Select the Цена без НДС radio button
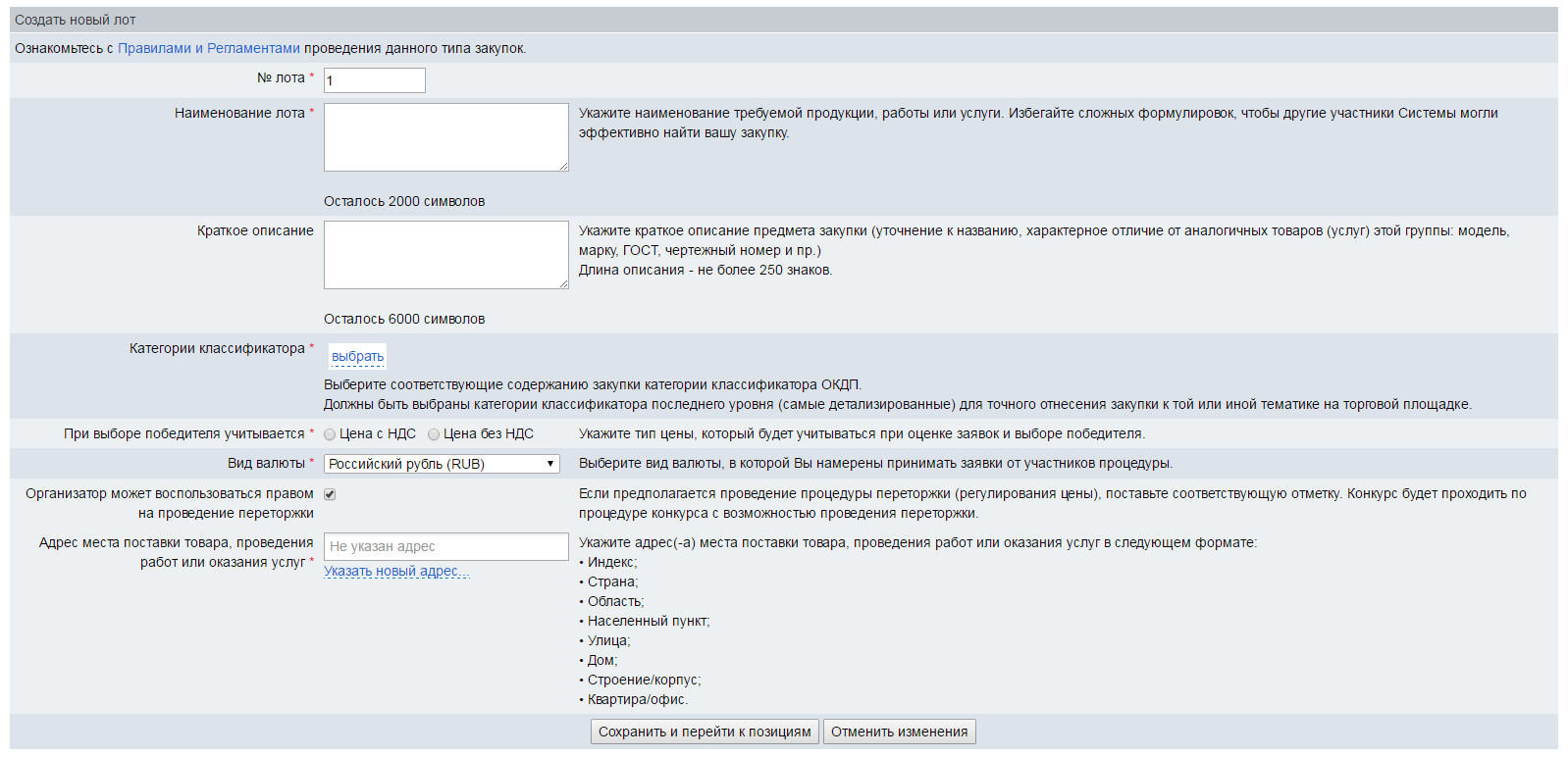 (434, 434)
